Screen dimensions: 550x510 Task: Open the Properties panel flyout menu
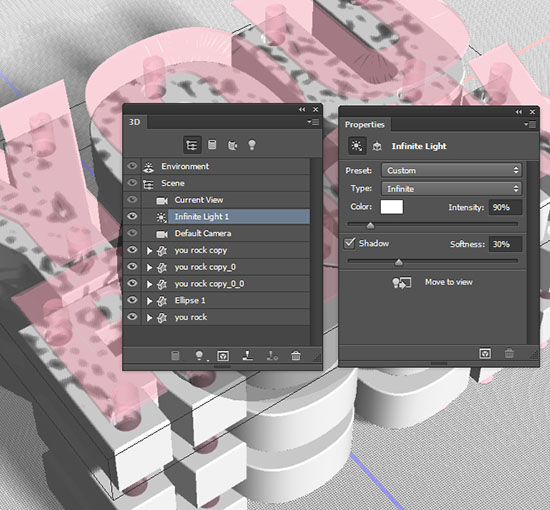point(530,125)
